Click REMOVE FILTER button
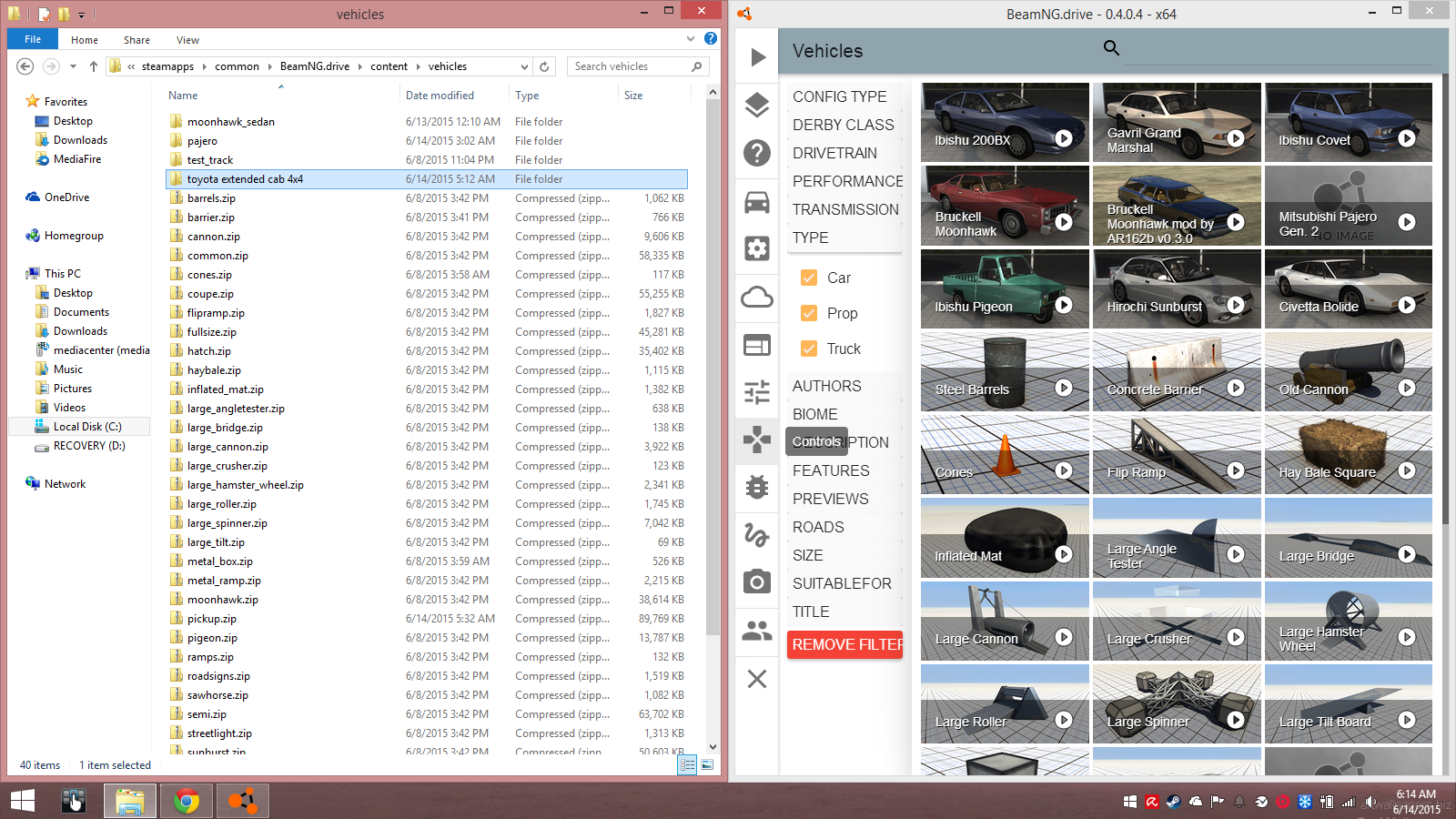 (844, 644)
